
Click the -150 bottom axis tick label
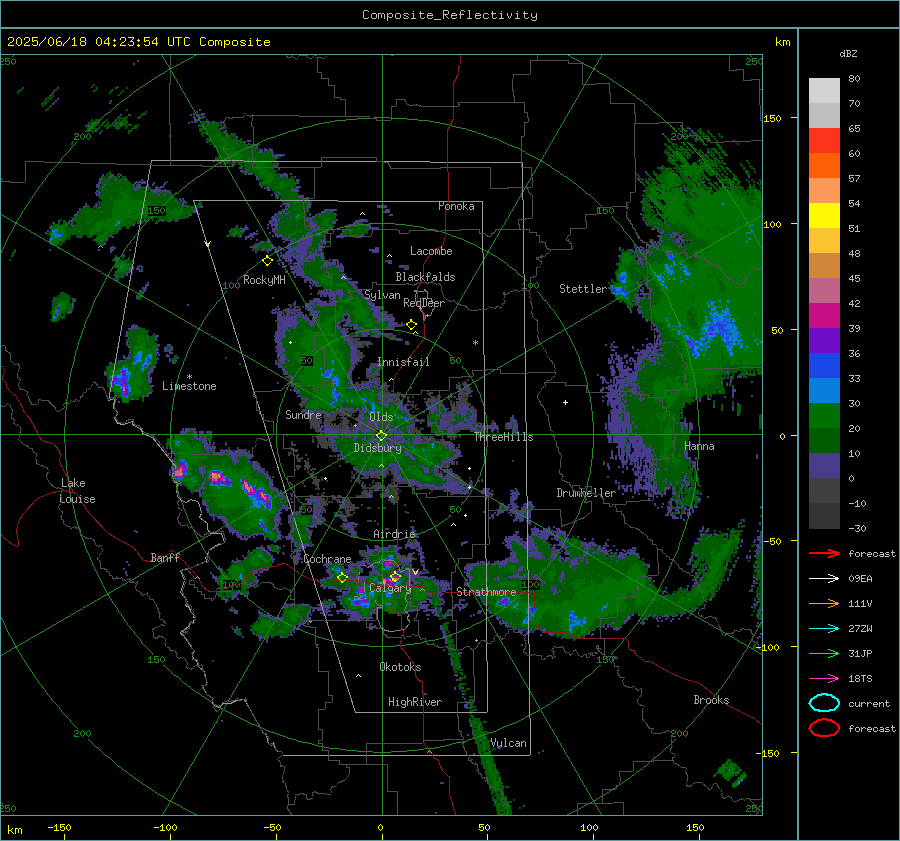pyautogui.click(x=59, y=828)
